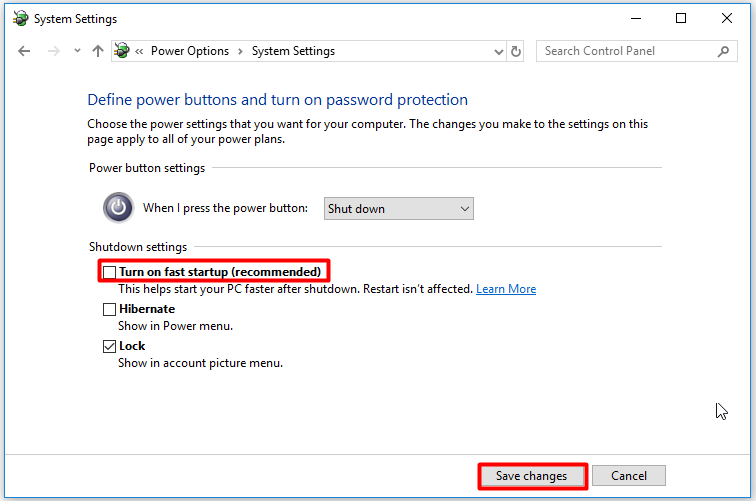
Task: Click the Search Control Panel field
Action: [x=636, y=51]
